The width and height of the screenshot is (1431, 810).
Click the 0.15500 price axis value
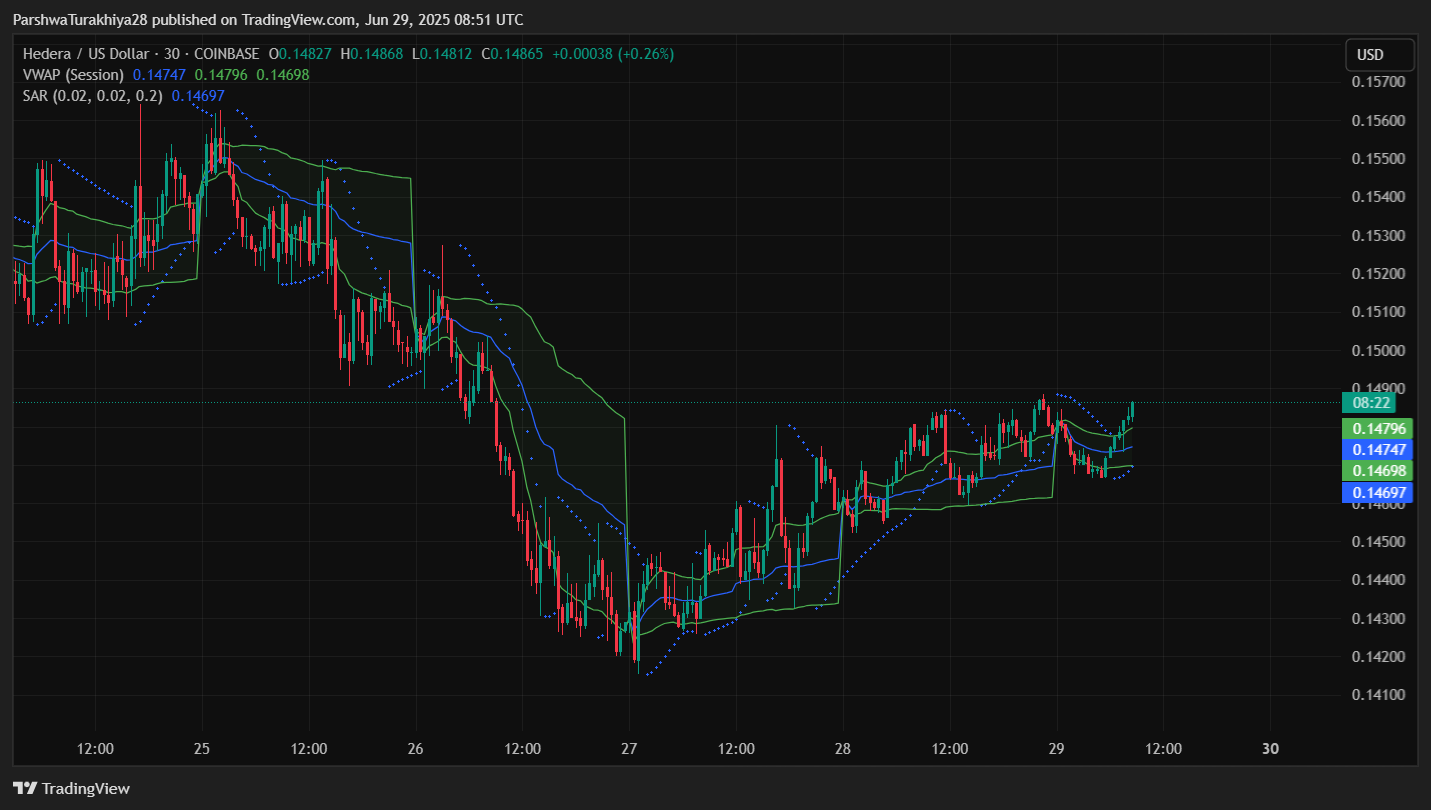coord(1379,159)
